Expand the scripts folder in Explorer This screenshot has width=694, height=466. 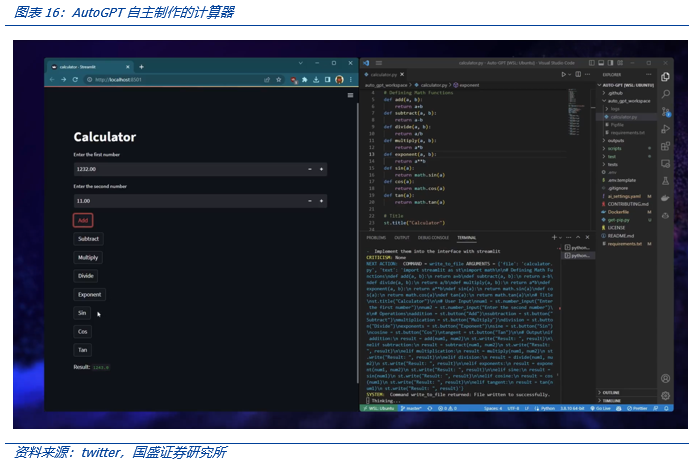click(615, 148)
